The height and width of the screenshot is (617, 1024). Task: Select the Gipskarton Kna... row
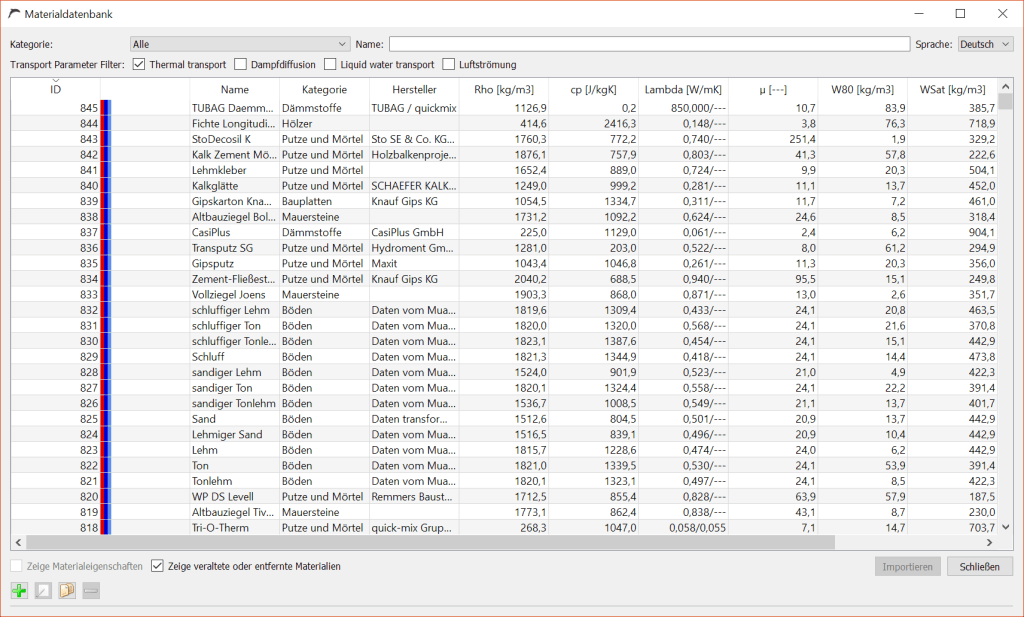[x=504, y=201]
